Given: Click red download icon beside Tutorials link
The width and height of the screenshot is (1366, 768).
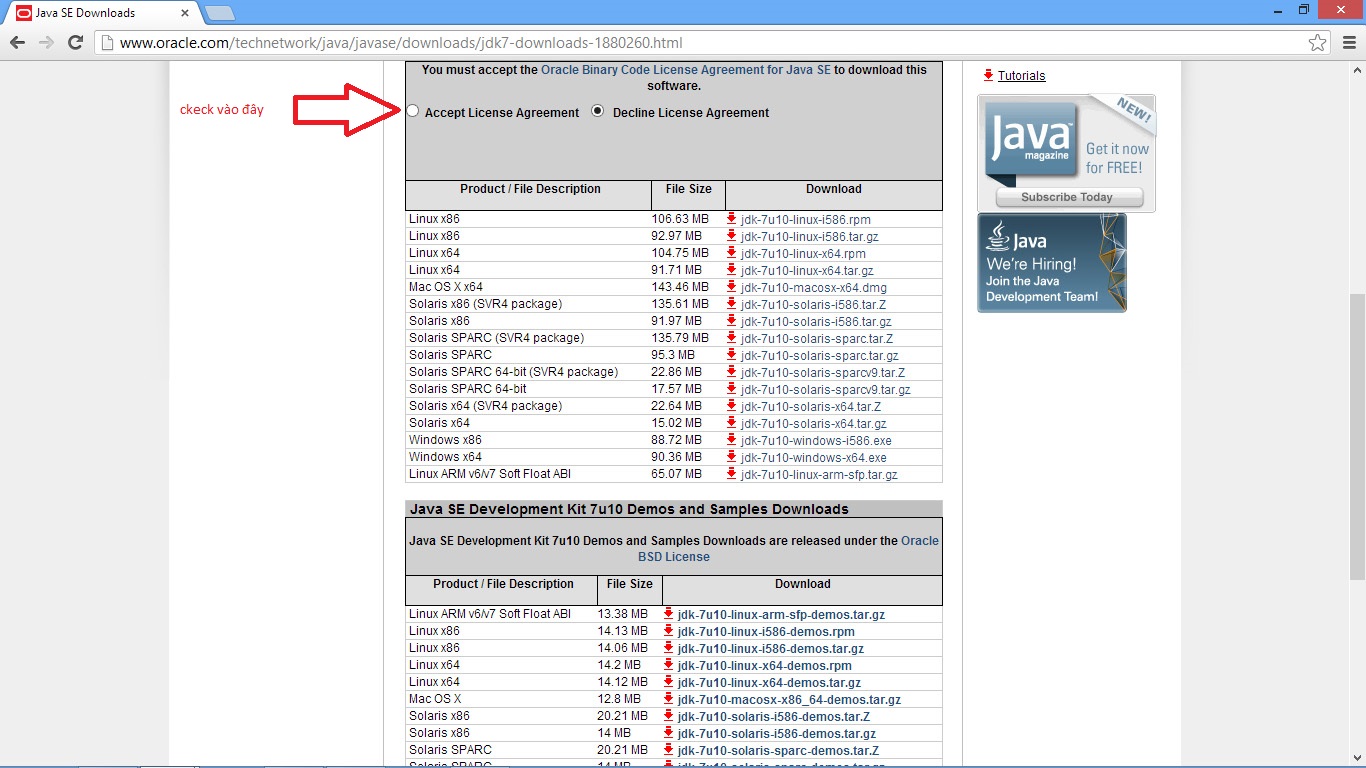Looking at the screenshot, I should coord(988,75).
